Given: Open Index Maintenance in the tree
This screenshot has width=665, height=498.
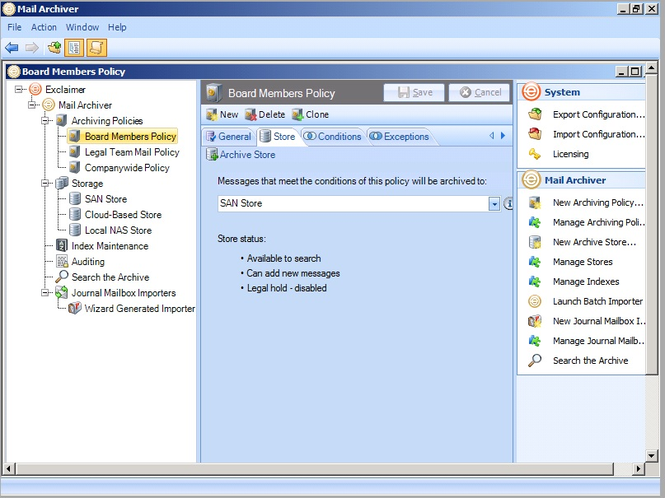Looking at the screenshot, I should pos(110,246).
